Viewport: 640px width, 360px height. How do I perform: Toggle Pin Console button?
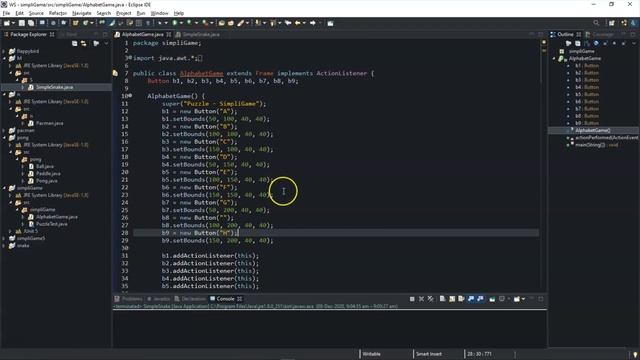(x=492, y=299)
